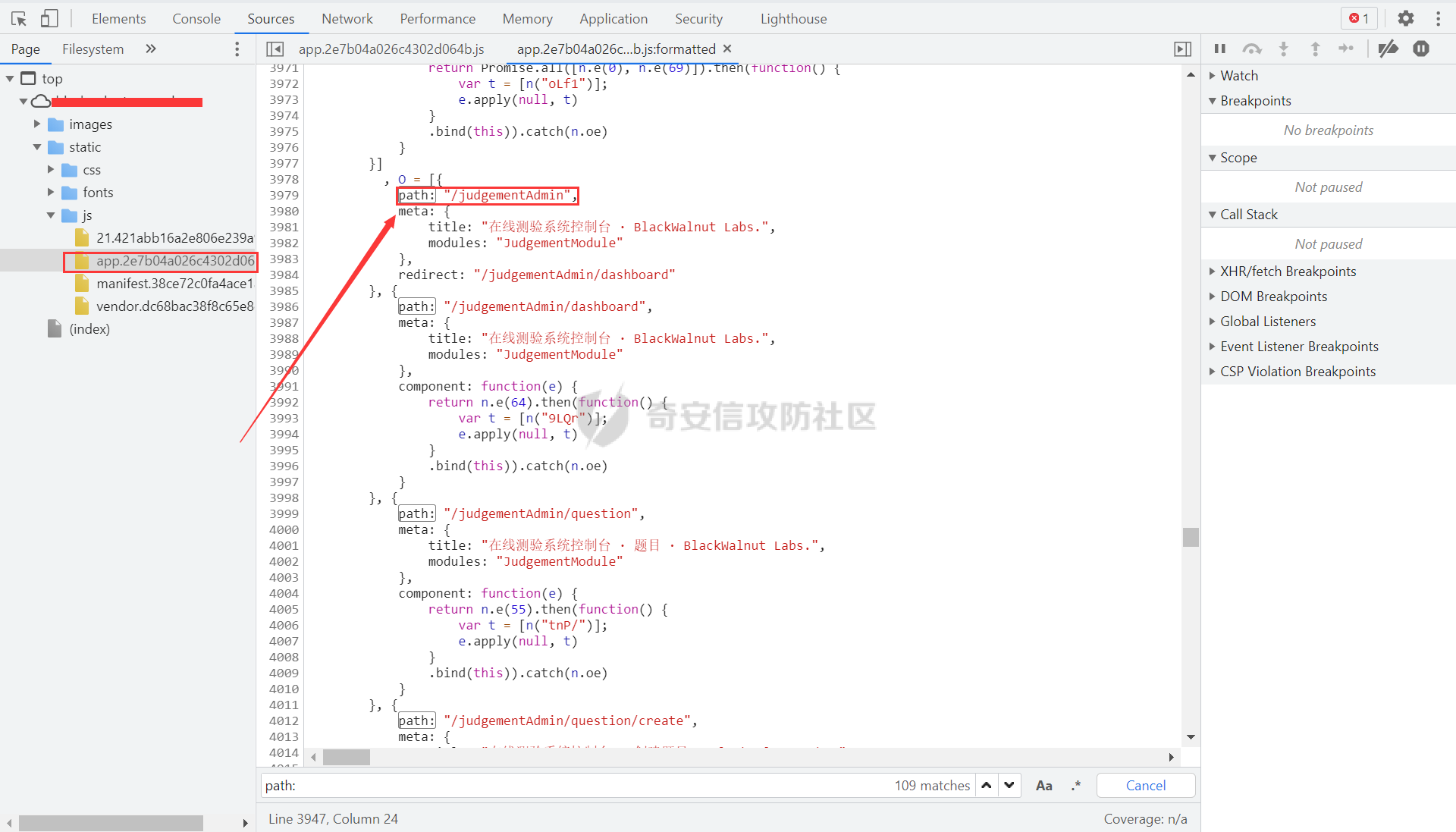The image size is (1456, 832).
Task: Expand the css folder
Action: tap(51, 169)
